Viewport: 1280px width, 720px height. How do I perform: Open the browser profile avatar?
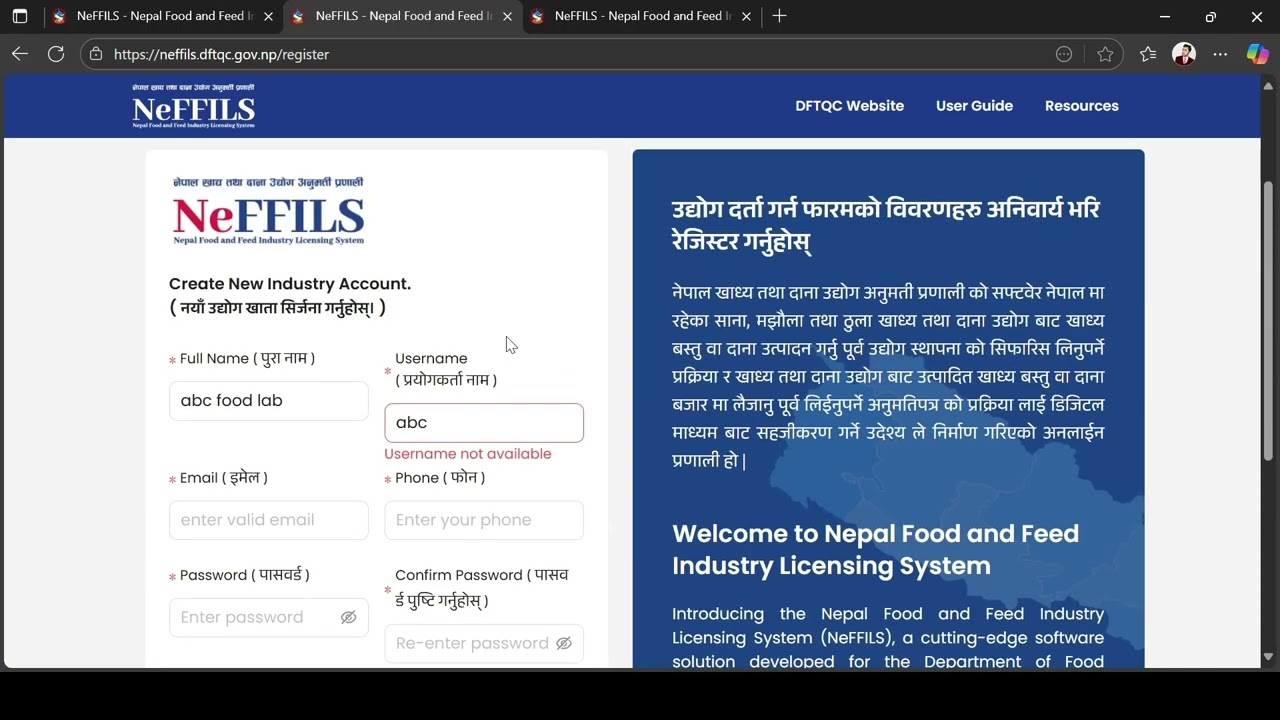1184,54
